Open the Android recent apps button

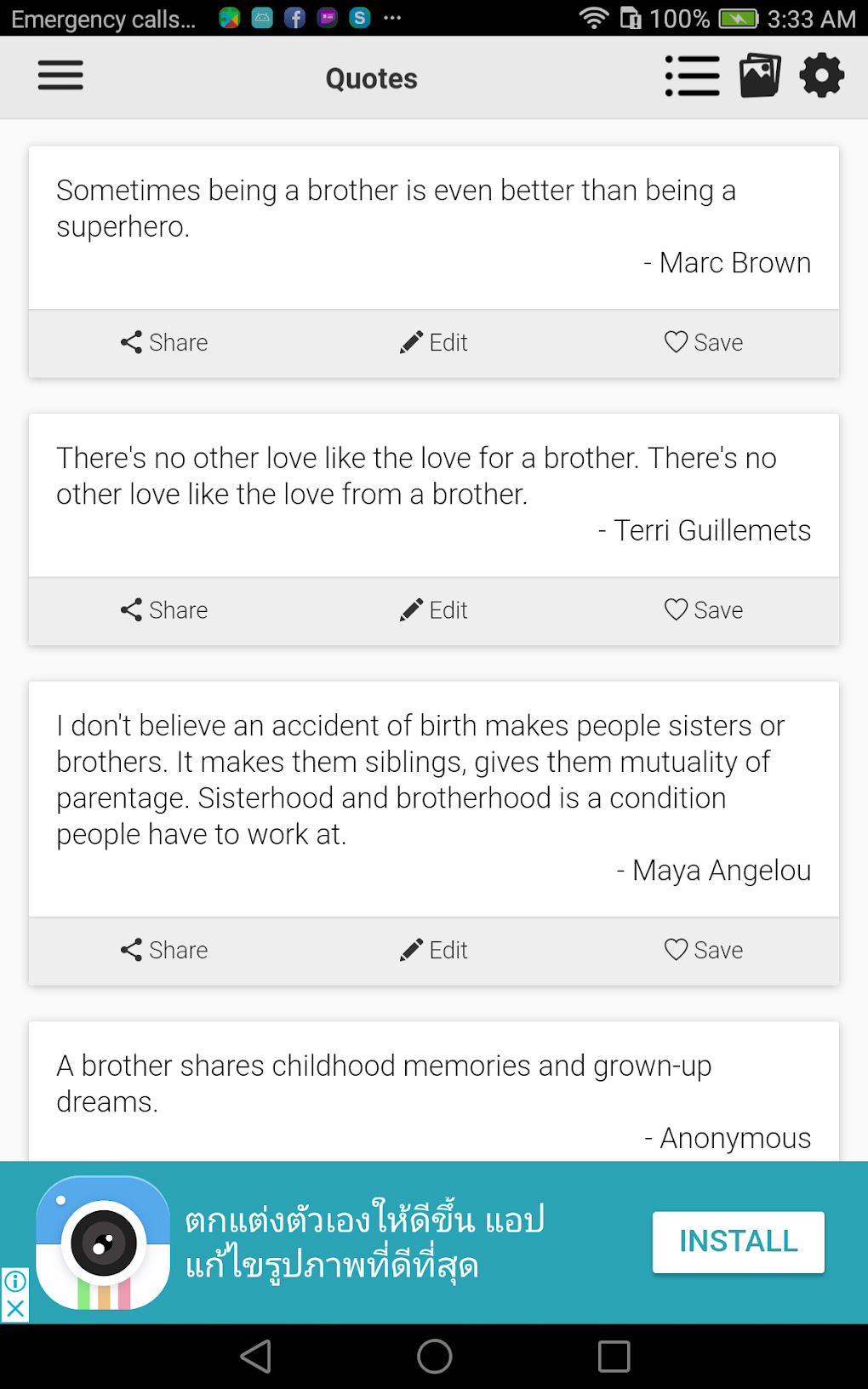coord(614,1357)
